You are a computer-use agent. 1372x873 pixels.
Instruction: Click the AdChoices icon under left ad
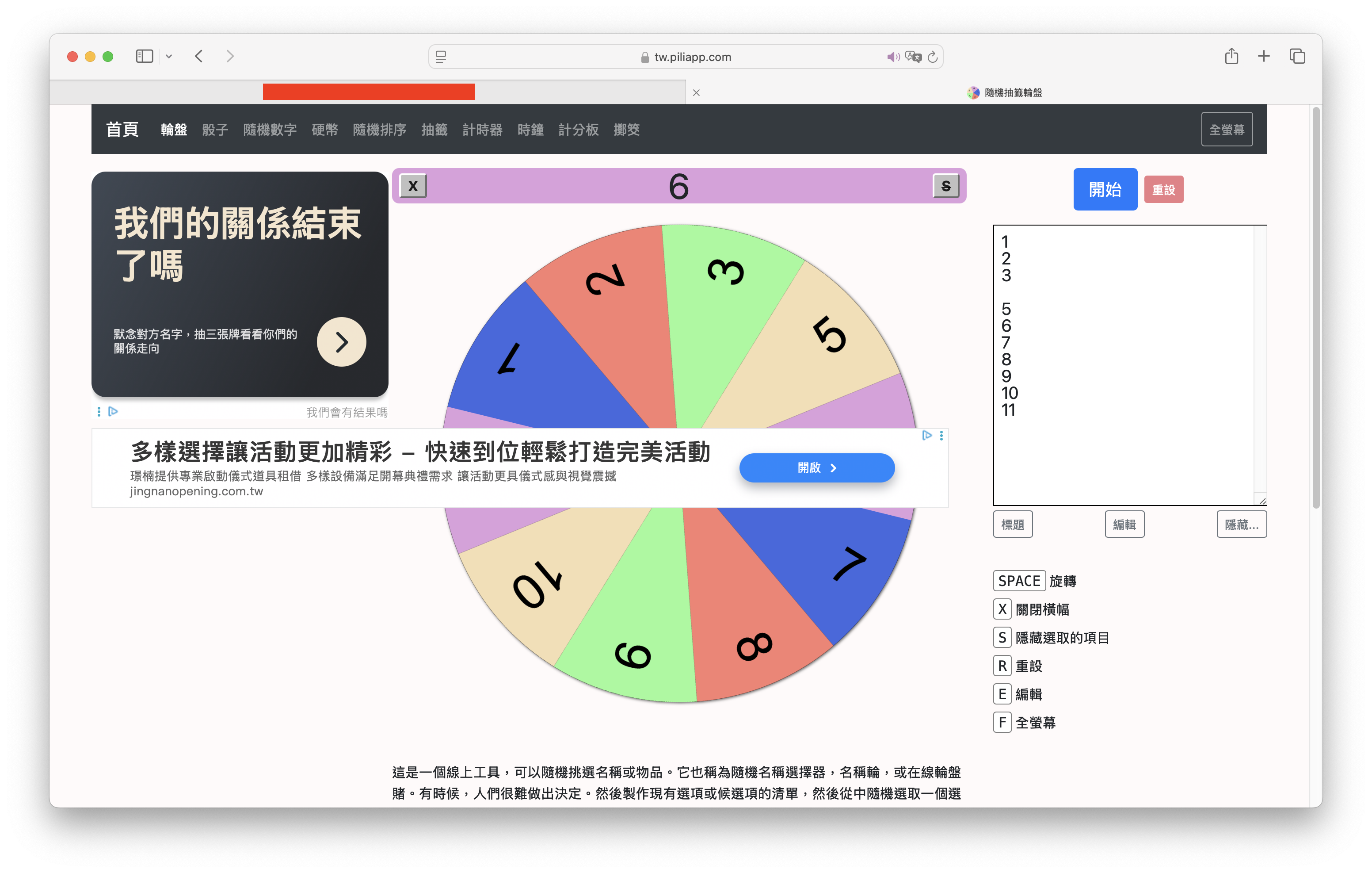coord(113,411)
